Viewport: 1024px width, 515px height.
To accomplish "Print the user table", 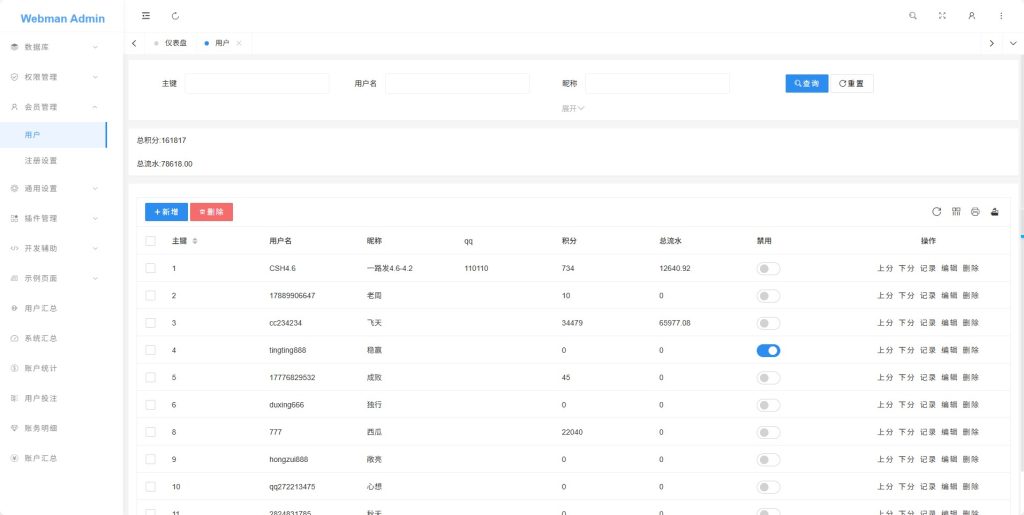I will (x=975, y=211).
